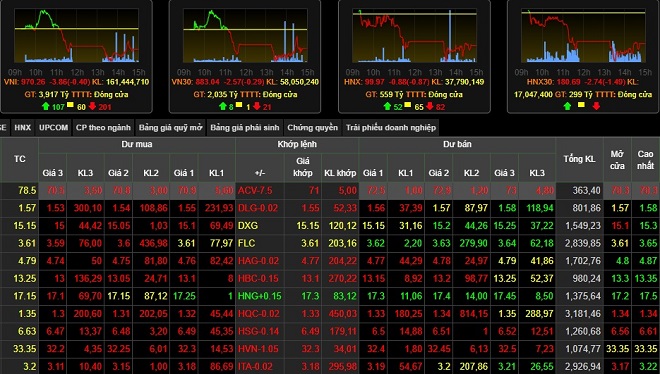Screen dimensions: 660x374
Task: Click the DXG stock symbol
Action: [x=248, y=225]
